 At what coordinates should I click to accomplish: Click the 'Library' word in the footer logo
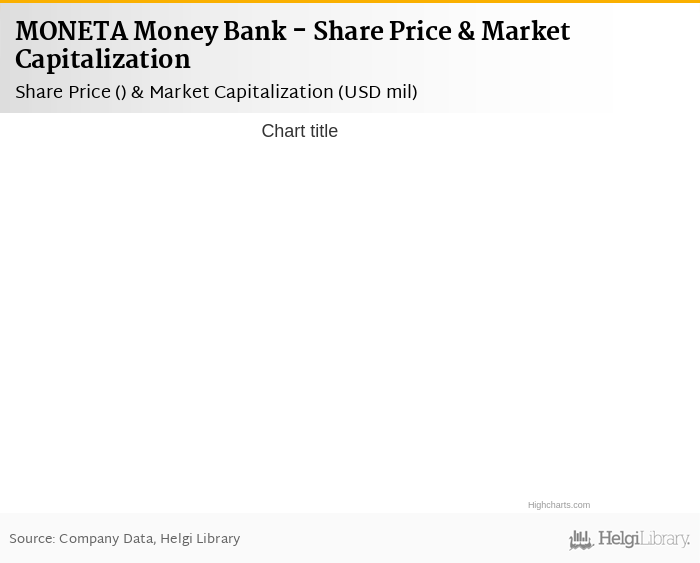[665, 540]
